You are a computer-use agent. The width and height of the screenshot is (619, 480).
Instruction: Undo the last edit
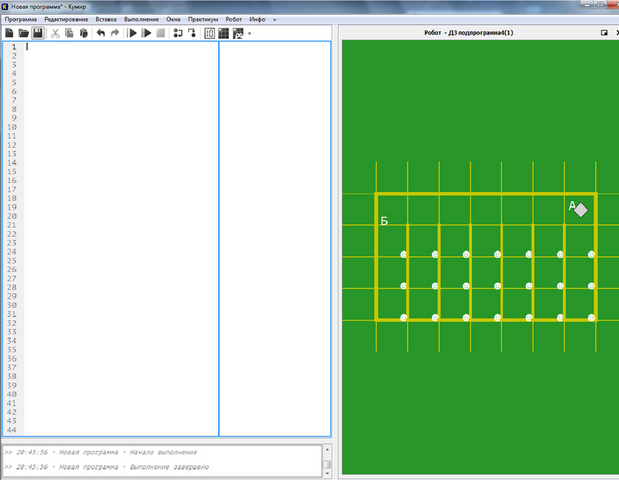click(x=101, y=33)
